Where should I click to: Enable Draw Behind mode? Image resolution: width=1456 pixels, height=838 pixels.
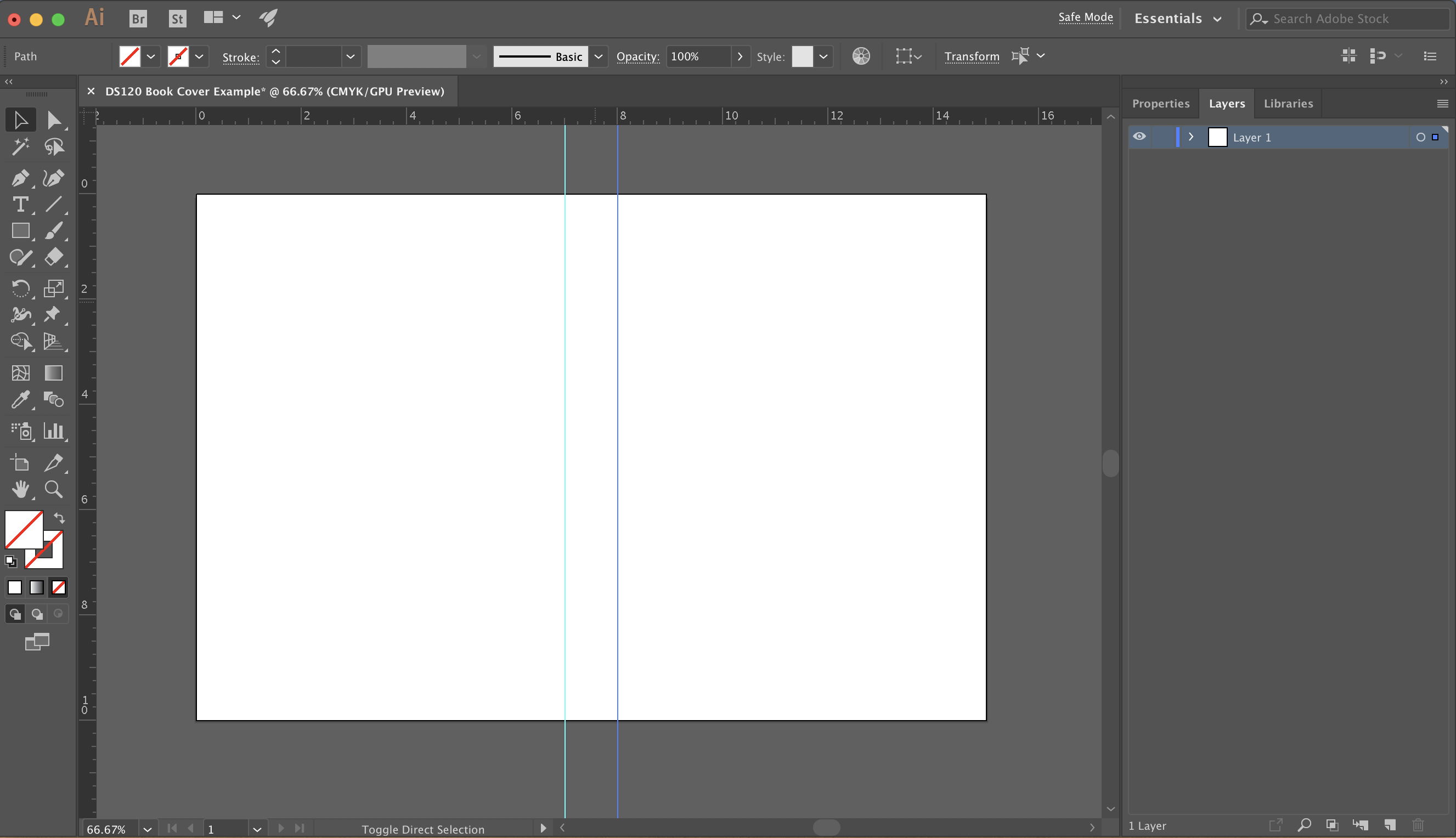[x=37, y=614]
